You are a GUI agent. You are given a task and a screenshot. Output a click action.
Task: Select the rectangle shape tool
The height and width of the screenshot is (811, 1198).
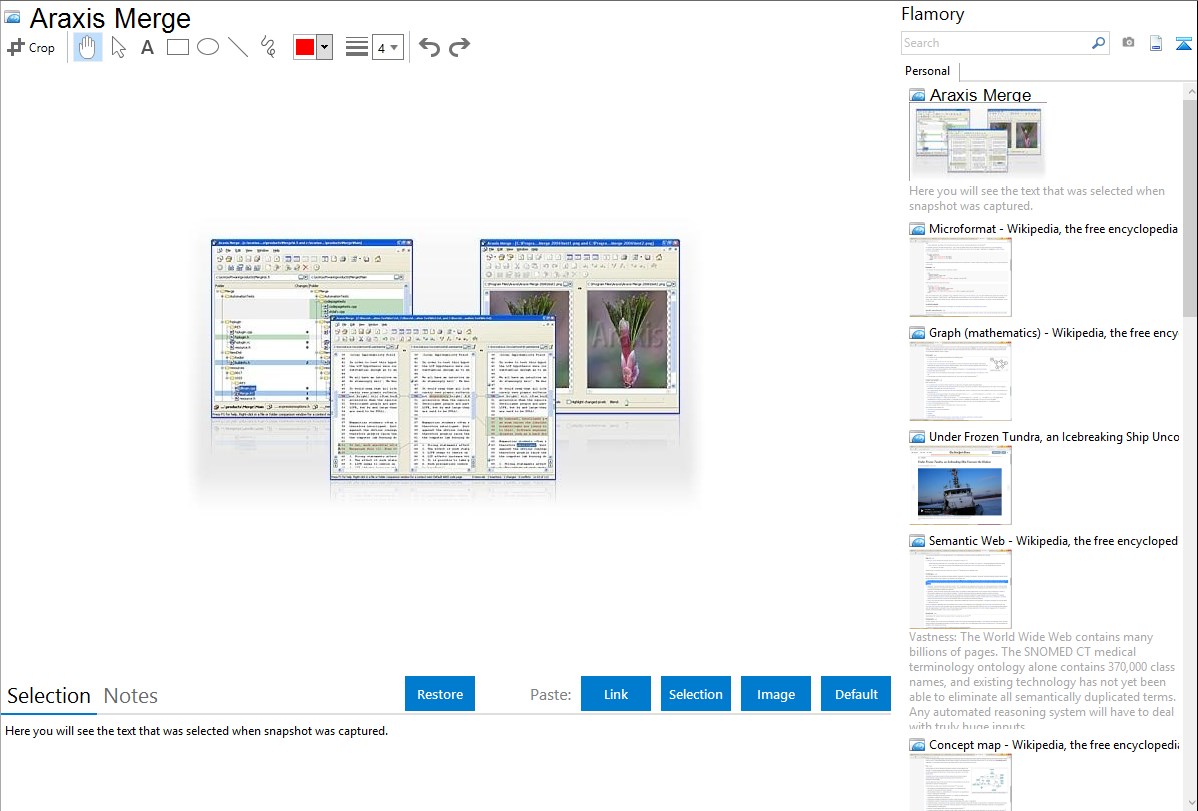177,47
